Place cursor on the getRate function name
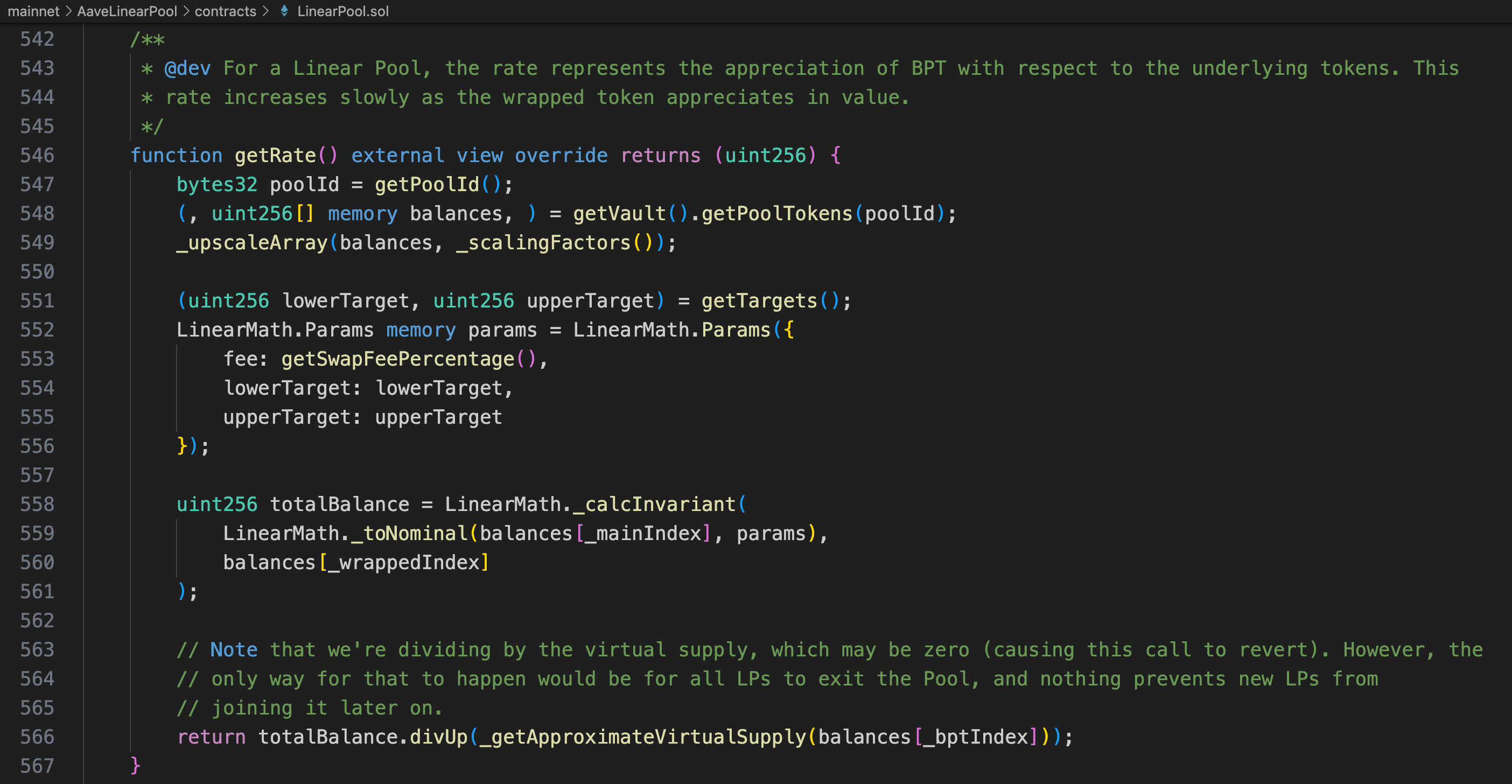Screen dimensions: 1512x784 275,156
